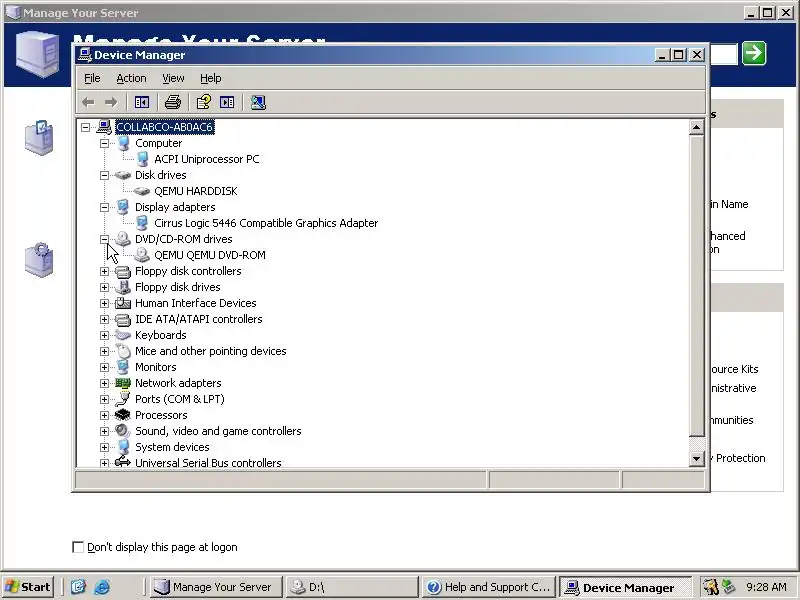This screenshot has height=600, width=800.
Task: Select the Floppy disk controllers icon
Action: 123,271
